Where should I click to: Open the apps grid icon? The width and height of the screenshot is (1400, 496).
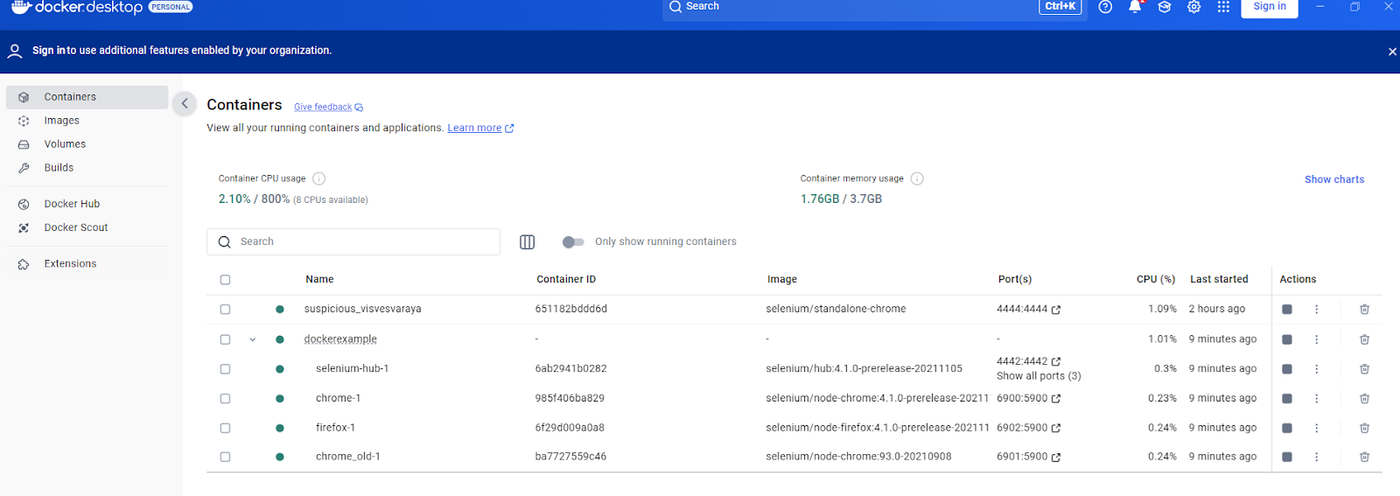(1223, 6)
